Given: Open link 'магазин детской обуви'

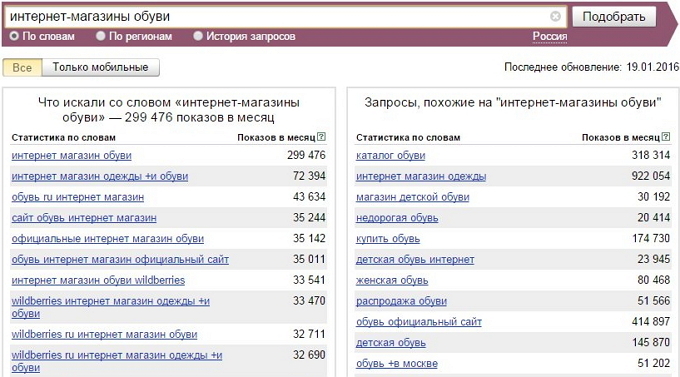Looking at the screenshot, I should click(x=412, y=197).
